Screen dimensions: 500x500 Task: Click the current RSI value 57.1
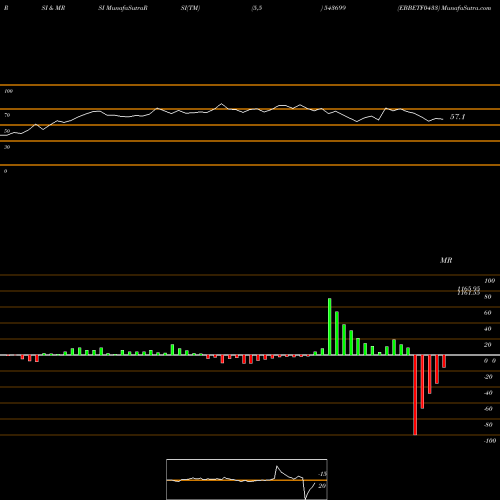457,117
